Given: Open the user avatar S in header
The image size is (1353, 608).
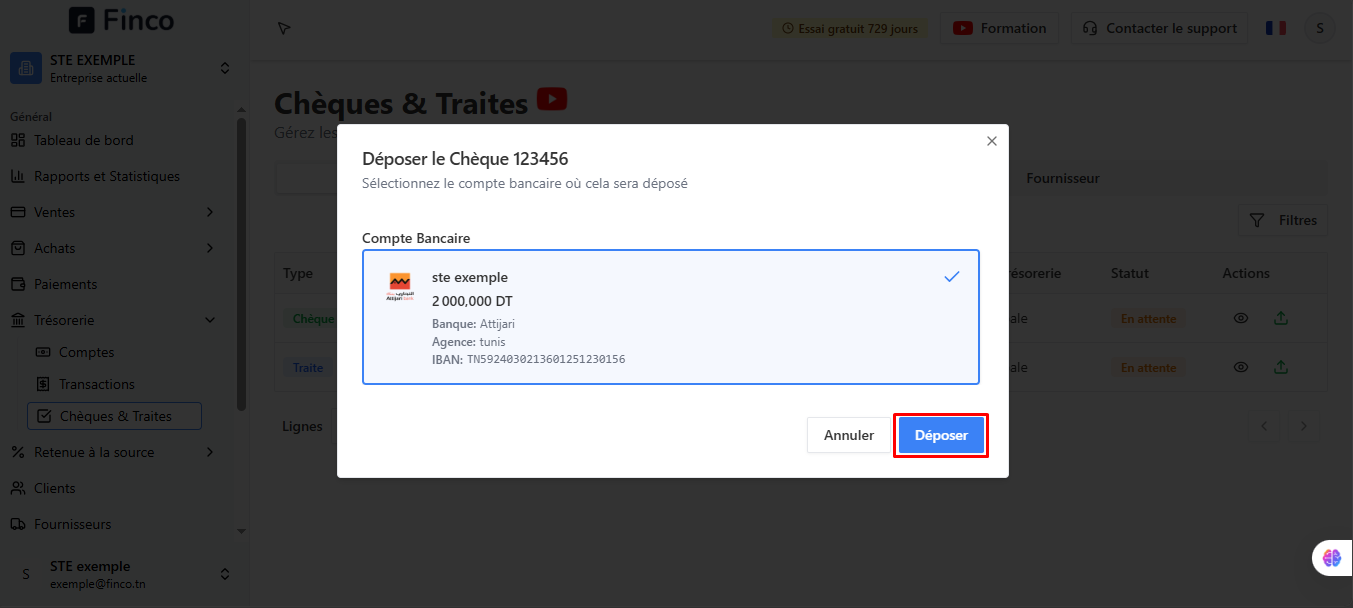Looking at the screenshot, I should point(1319,28).
